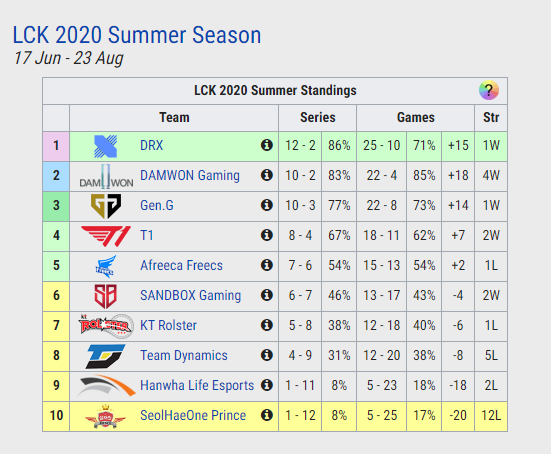Show info icon for Afreeca Freecs
The height and width of the screenshot is (454, 551).
(267, 265)
